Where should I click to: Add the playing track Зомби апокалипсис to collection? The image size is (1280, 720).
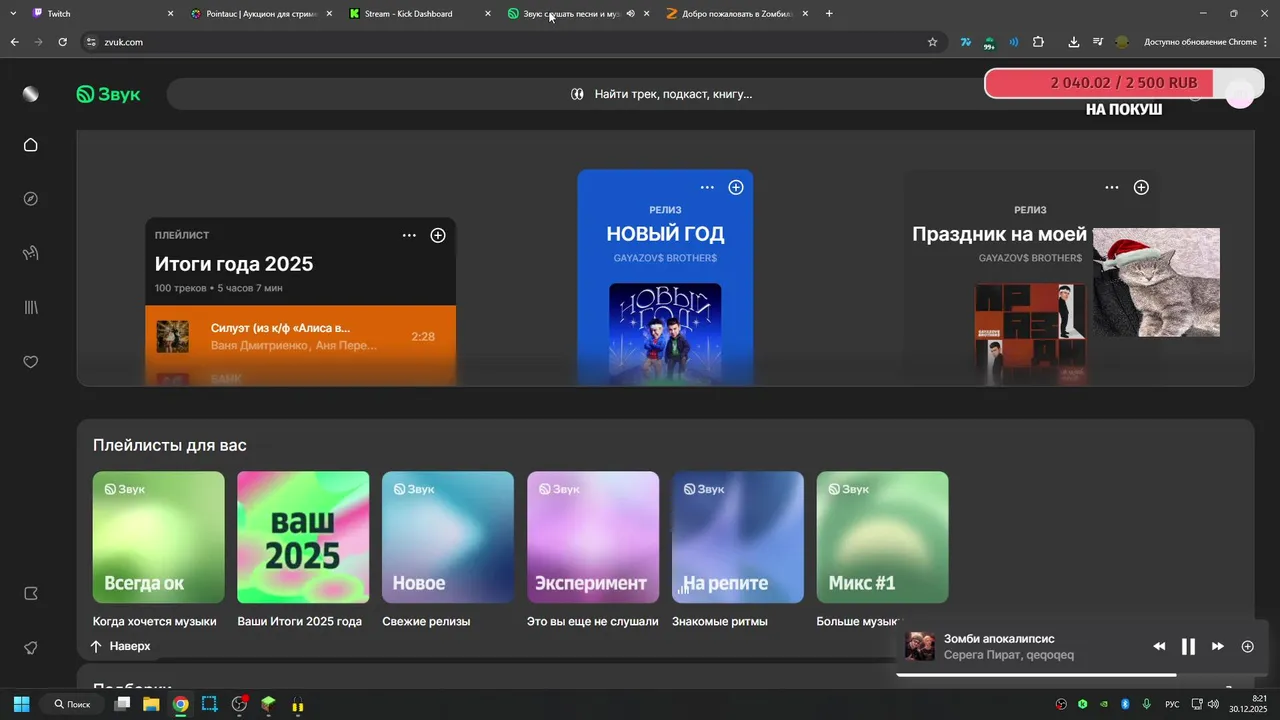1247,646
